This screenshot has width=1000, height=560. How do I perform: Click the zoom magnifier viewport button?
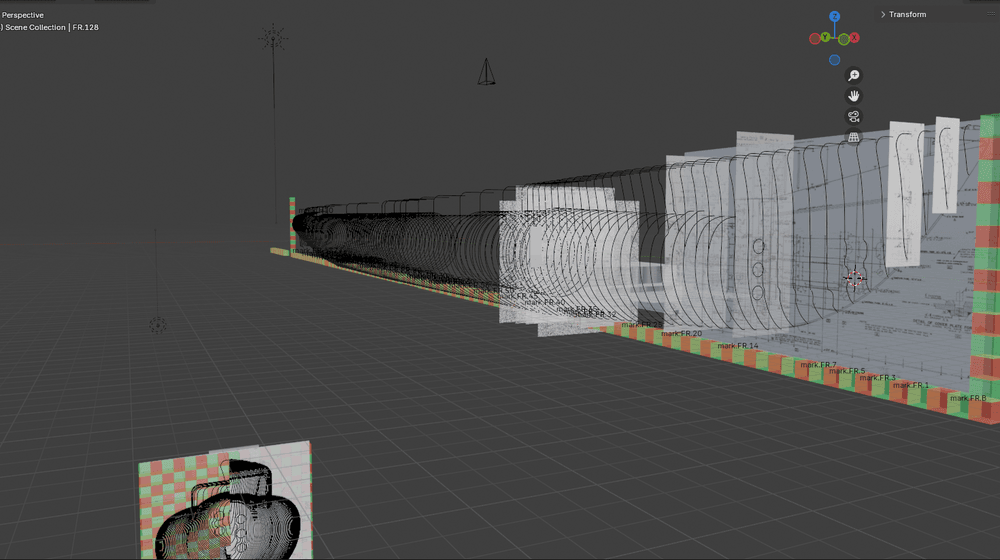853,75
